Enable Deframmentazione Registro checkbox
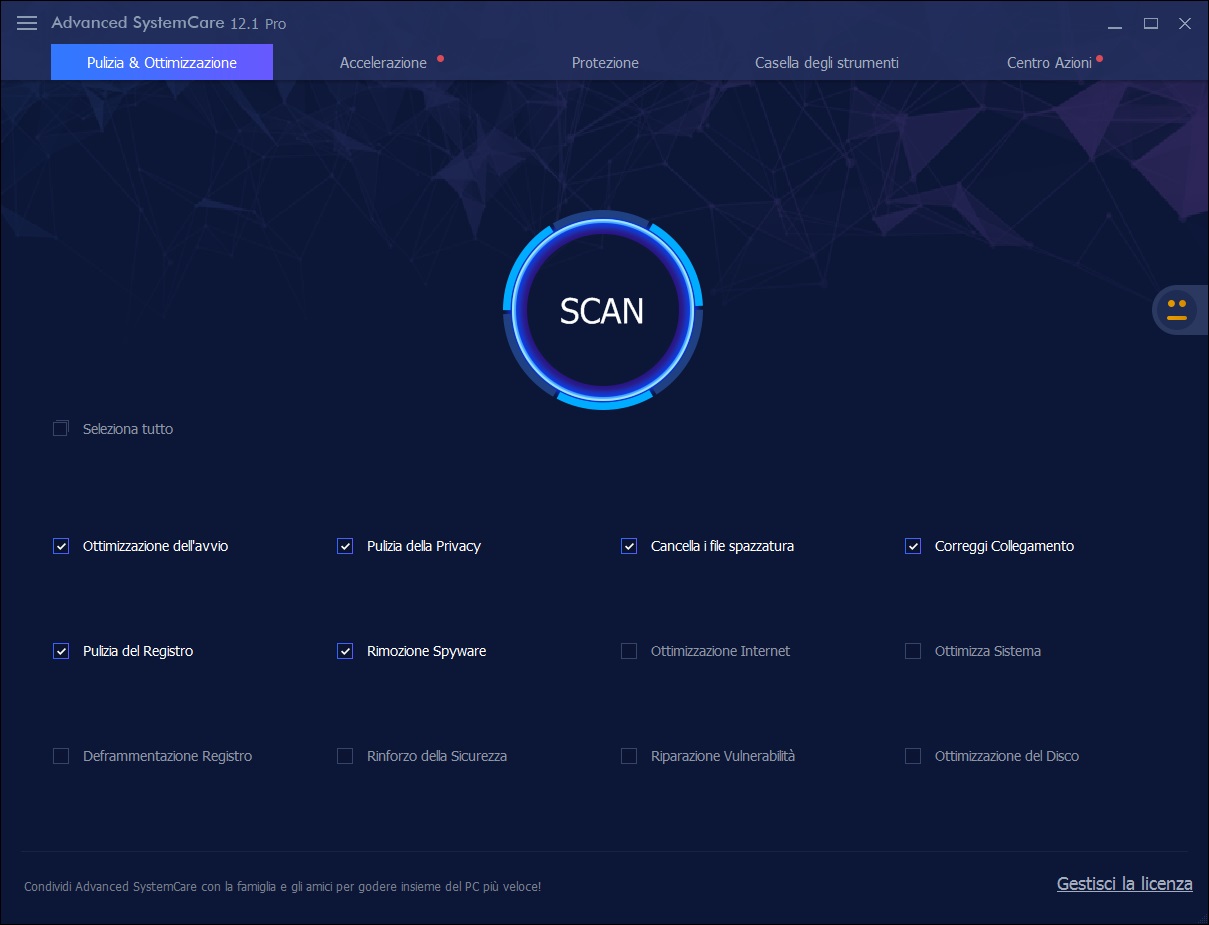 [61, 756]
